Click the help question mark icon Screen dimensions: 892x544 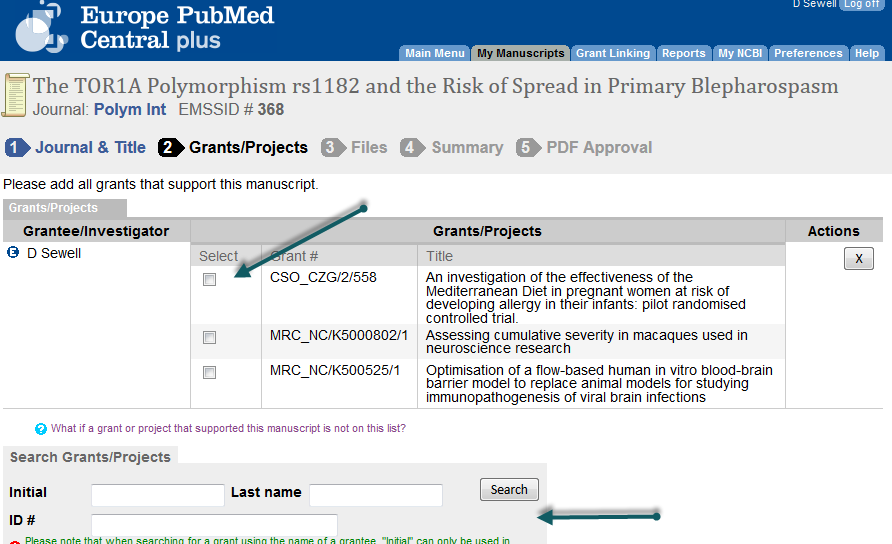(41, 429)
